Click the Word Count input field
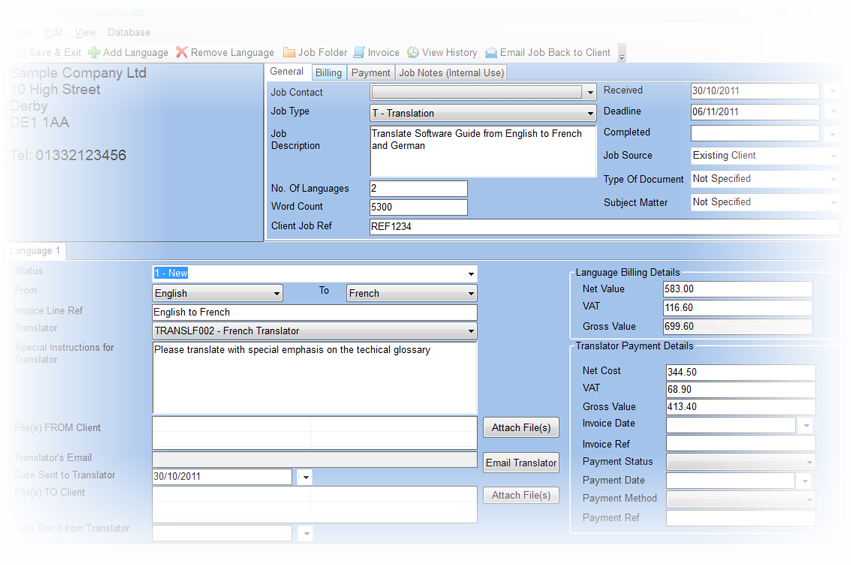851x565 pixels. (x=418, y=208)
